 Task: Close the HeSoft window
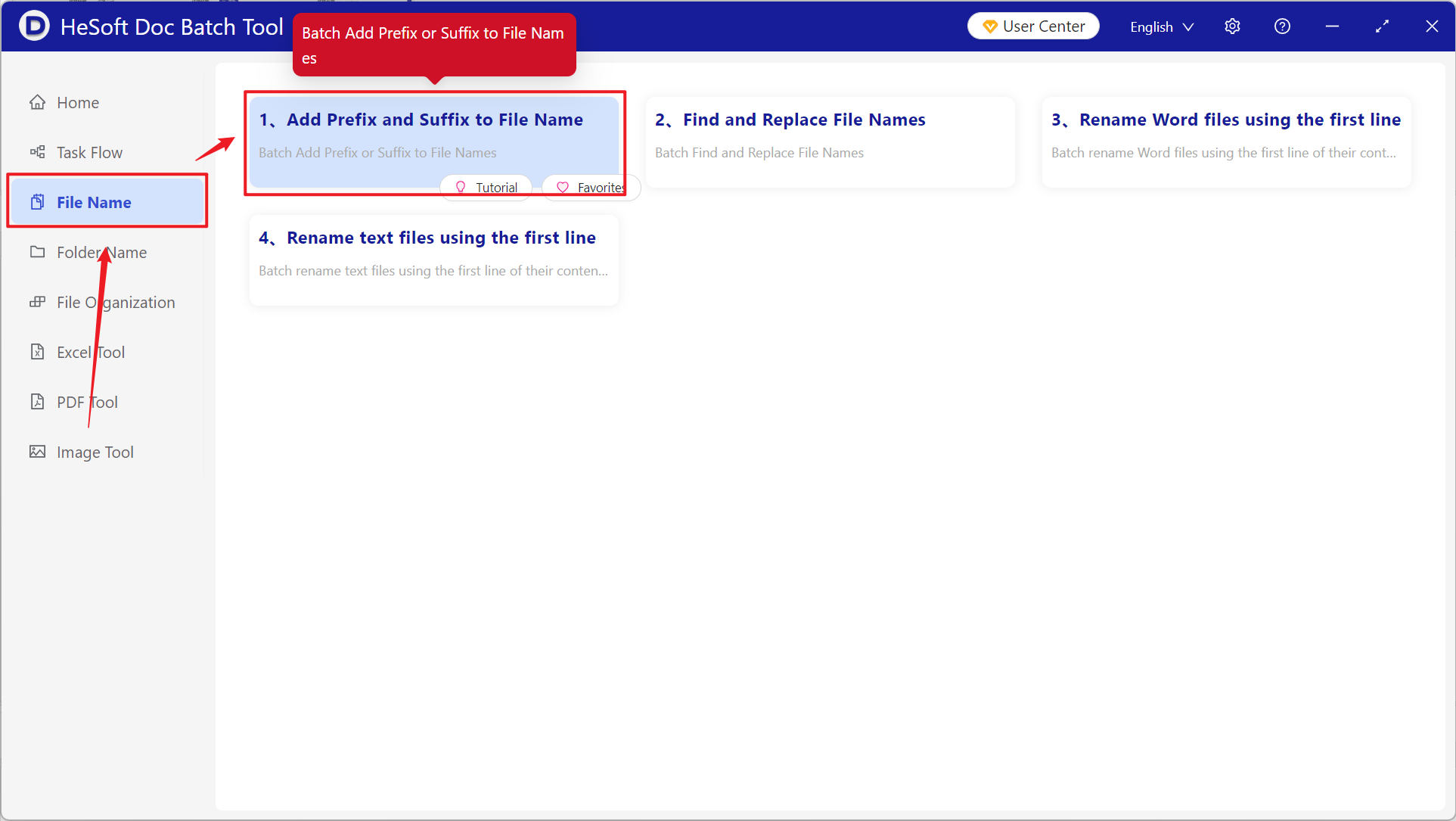coord(1432,26)
